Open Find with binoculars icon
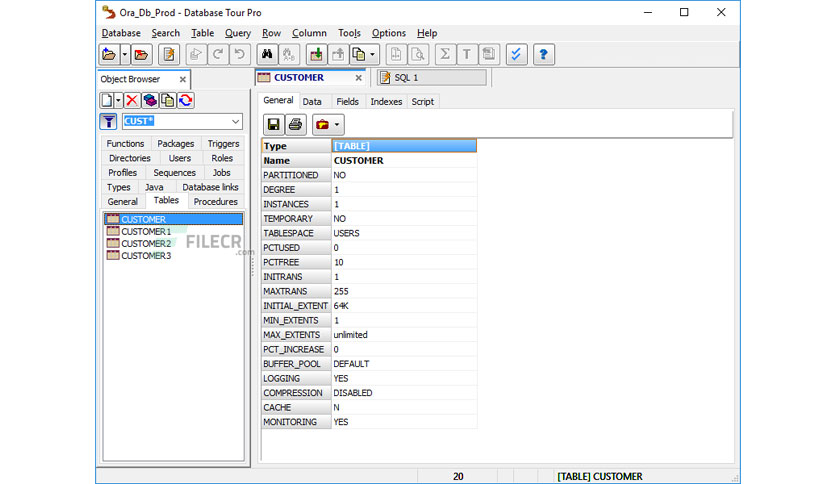 point(267,54)
